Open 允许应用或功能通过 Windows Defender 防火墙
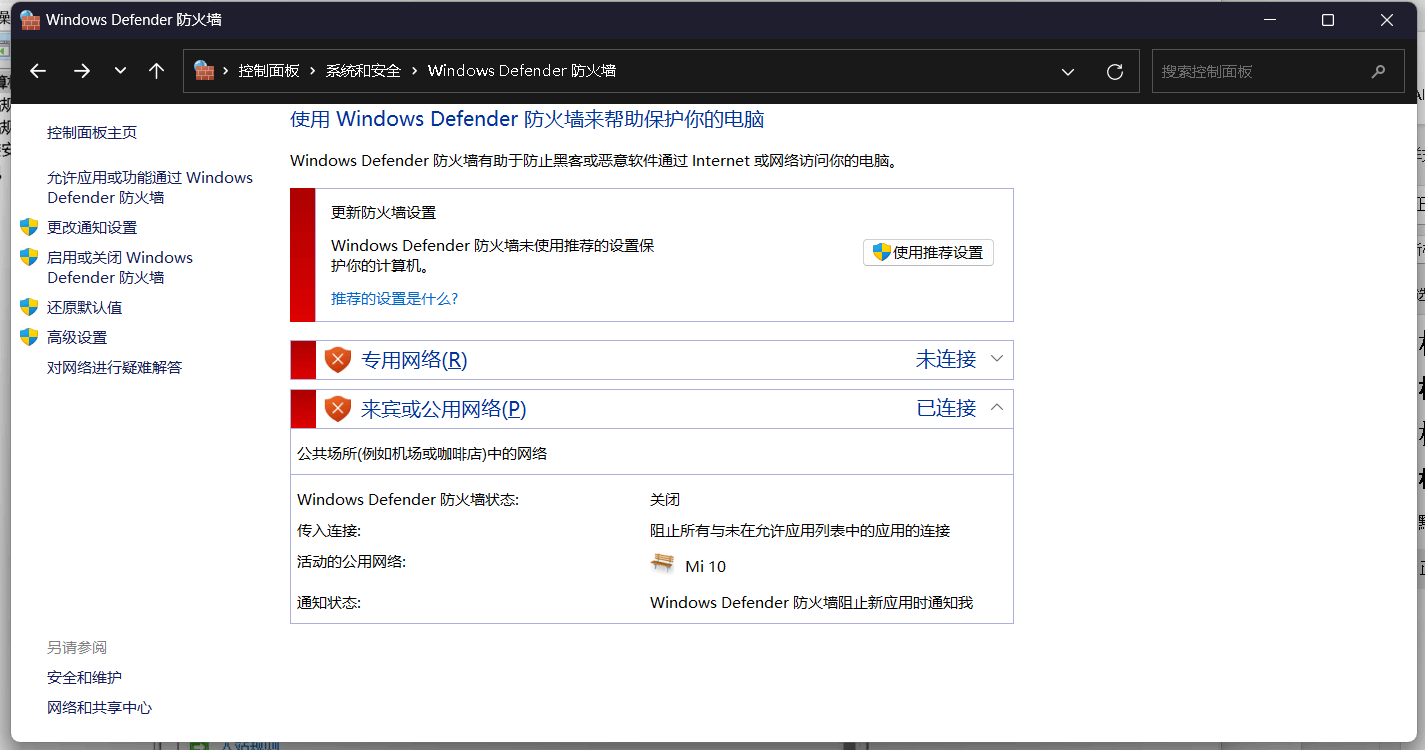Image resolution: width=1425 pixels, height=750 pixels. 150,187
